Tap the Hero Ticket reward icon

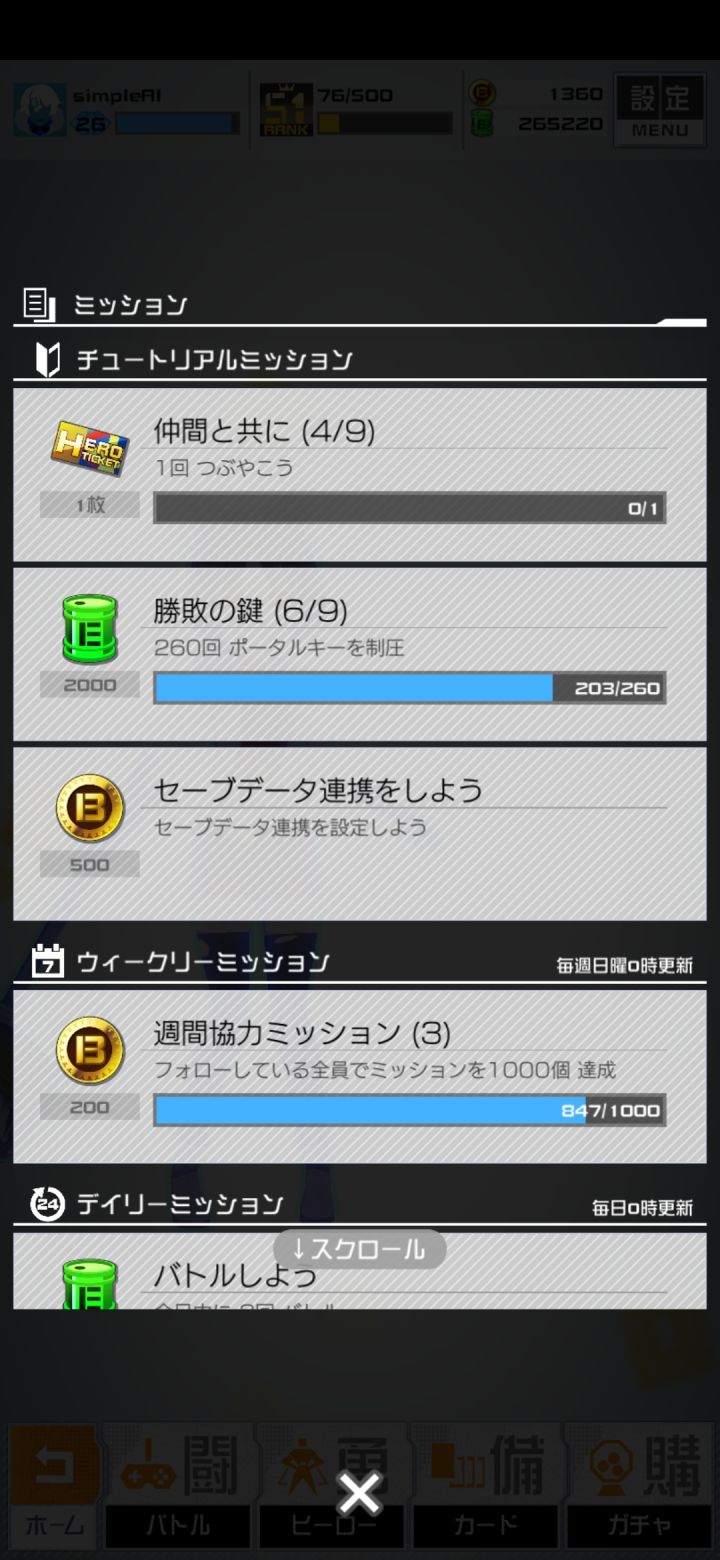tap(90, 450)
